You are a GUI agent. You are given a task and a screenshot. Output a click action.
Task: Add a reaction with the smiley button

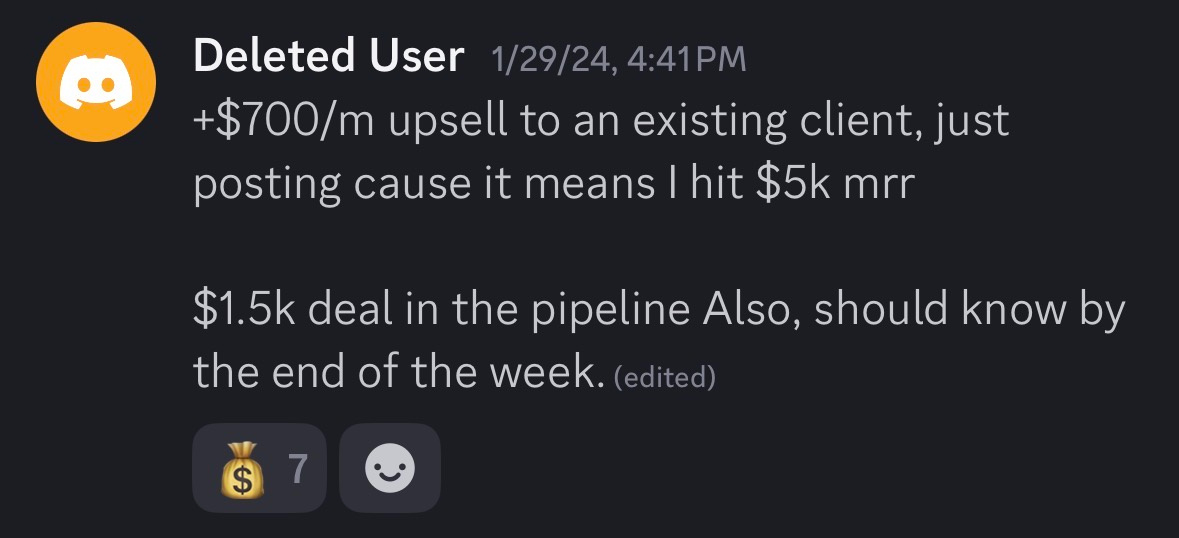pyautogui.click(x=389, y=468)
